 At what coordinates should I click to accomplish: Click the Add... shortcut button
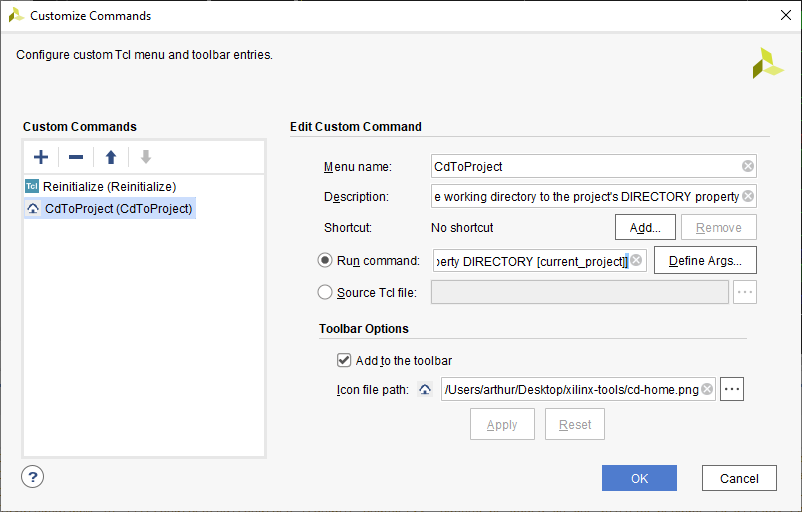644,228
